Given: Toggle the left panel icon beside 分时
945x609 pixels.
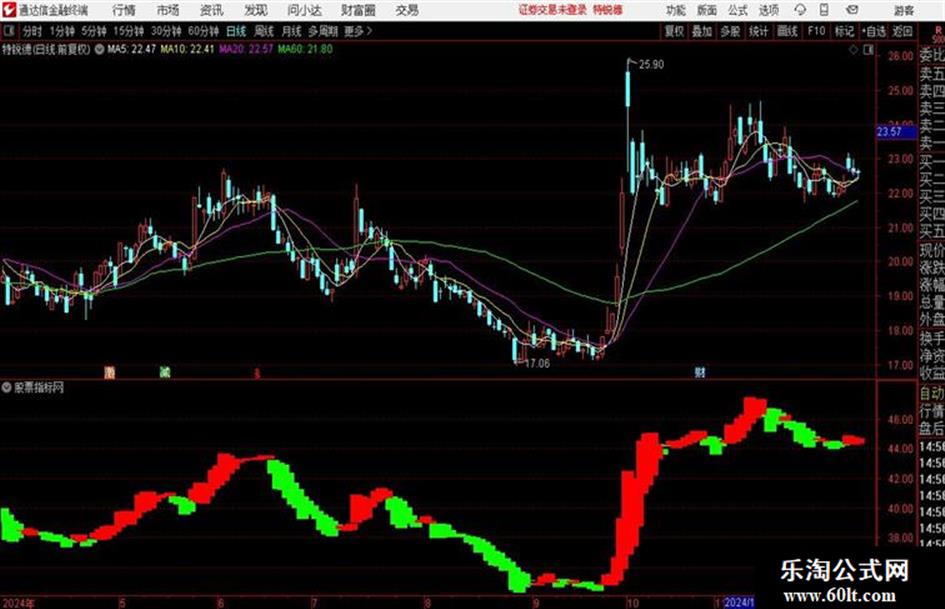Looking at the screenshot, I should [x=8, y=31].
